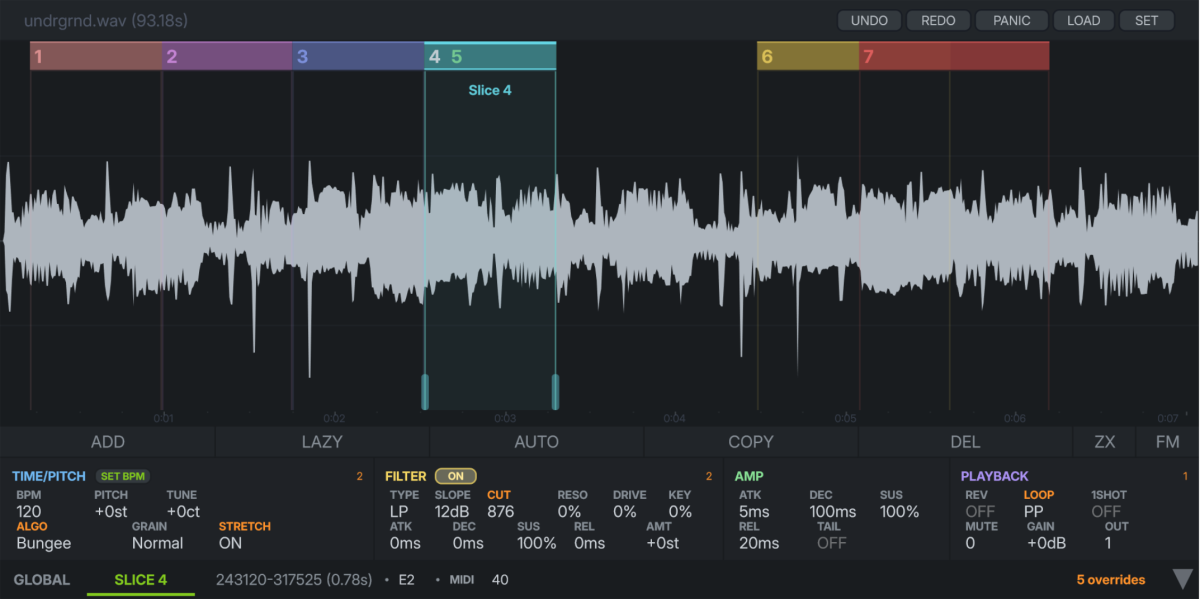Image resolution: width=1200 pixels, height=599 pixels.
Task: Open the LOAD sample button
Action: (x=1083, y=20)
